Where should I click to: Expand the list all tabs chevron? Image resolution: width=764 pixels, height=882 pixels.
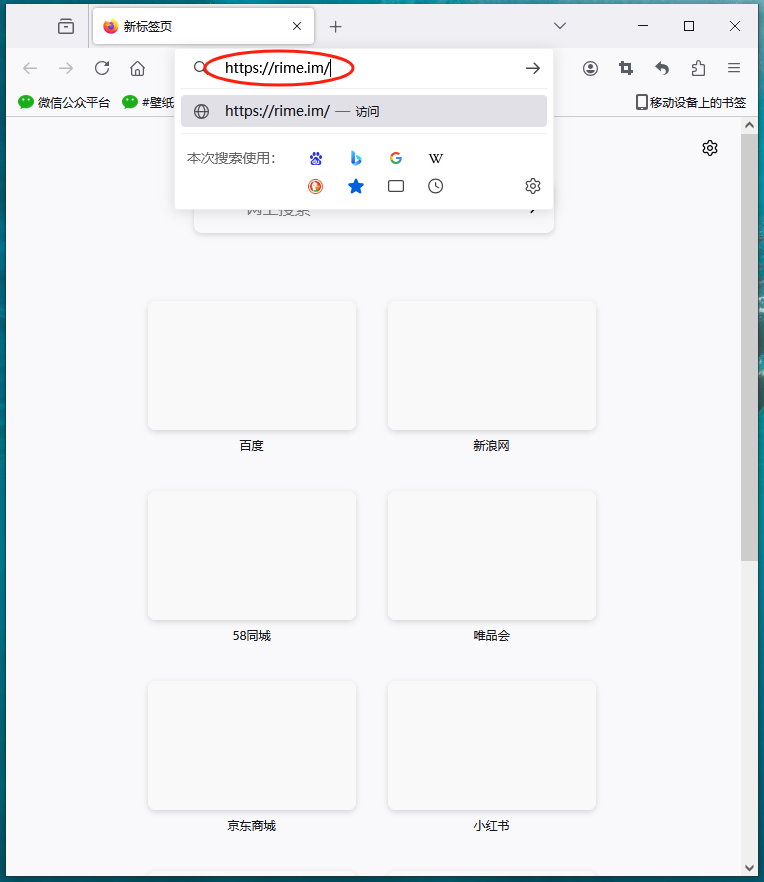pos(560,26)
